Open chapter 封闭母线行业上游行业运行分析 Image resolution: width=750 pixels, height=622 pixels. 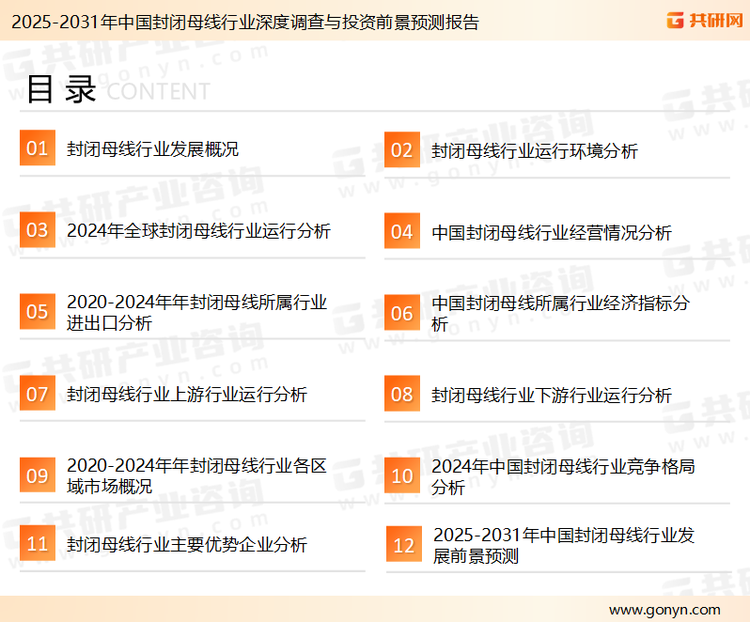187,394
